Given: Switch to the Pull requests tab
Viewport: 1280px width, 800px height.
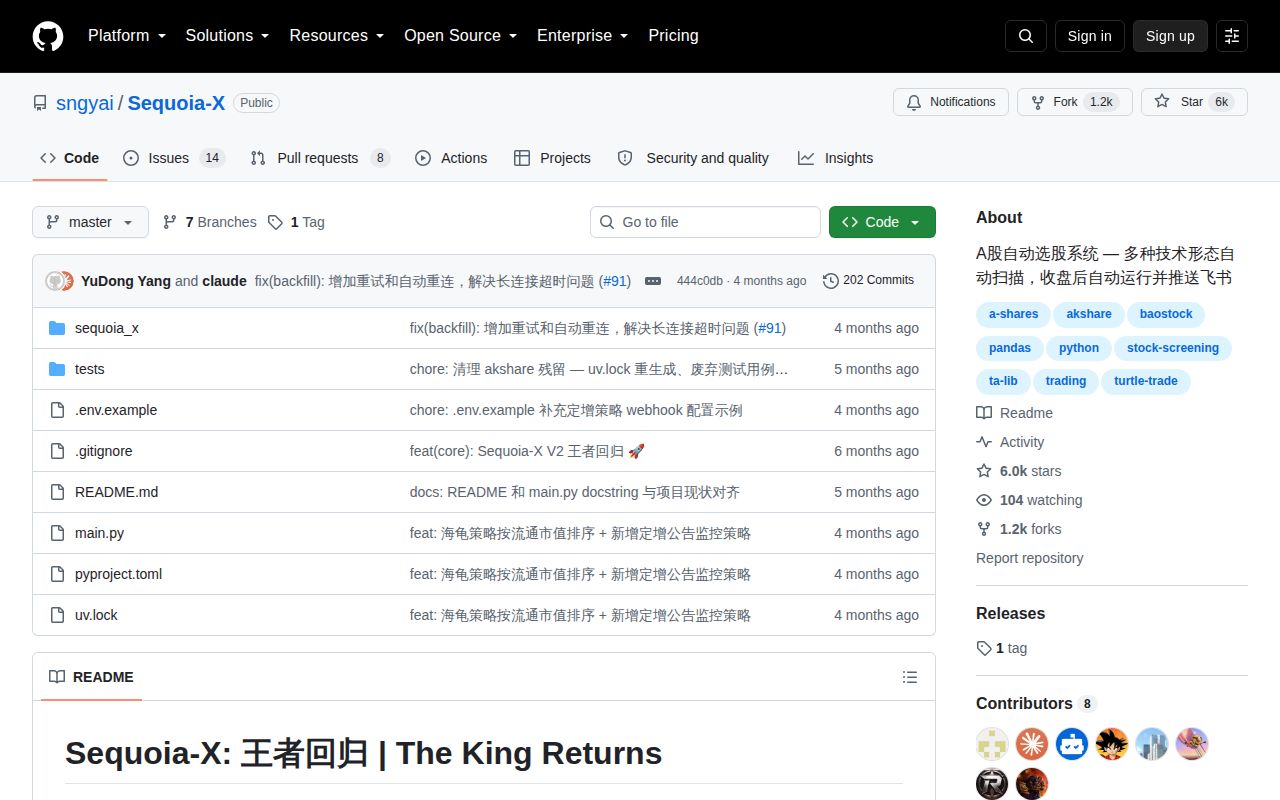Looking at the screenshot, I should [x=320, y=158].
